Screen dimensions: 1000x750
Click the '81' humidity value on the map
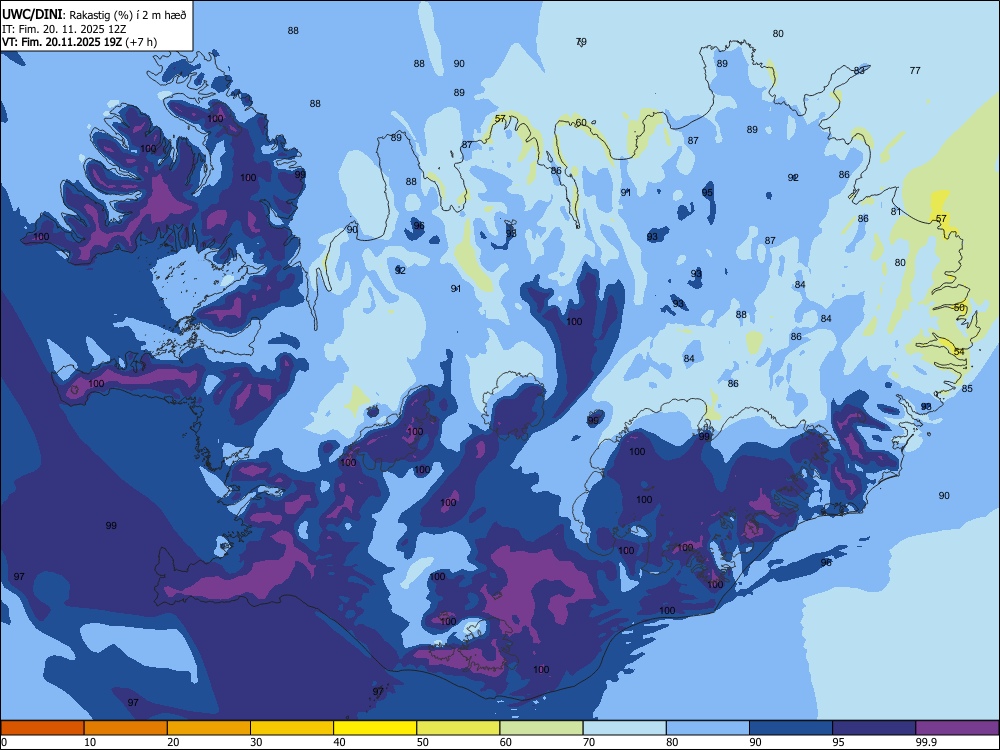[896, 212]
